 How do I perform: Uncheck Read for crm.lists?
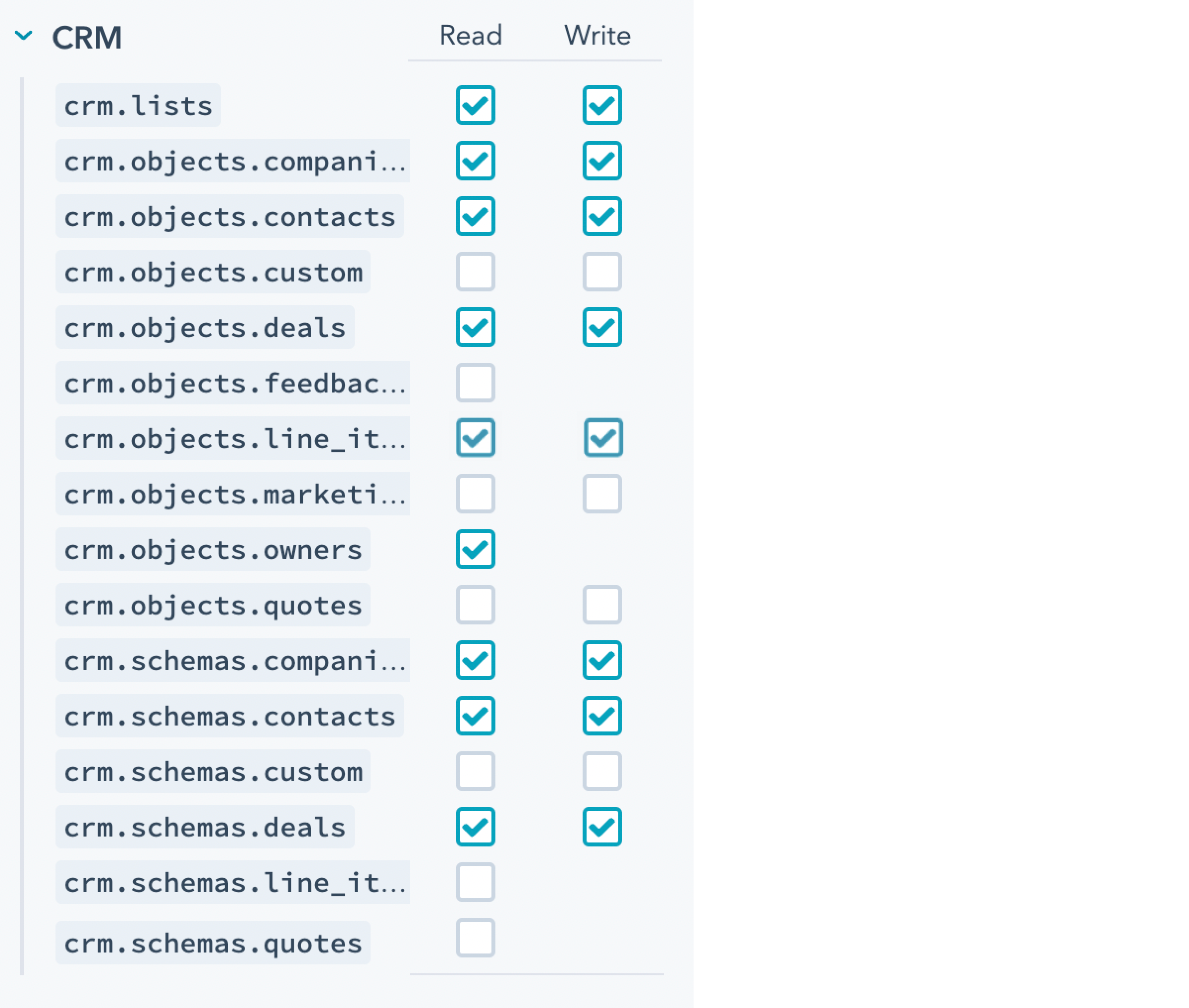tap(475, 105)
